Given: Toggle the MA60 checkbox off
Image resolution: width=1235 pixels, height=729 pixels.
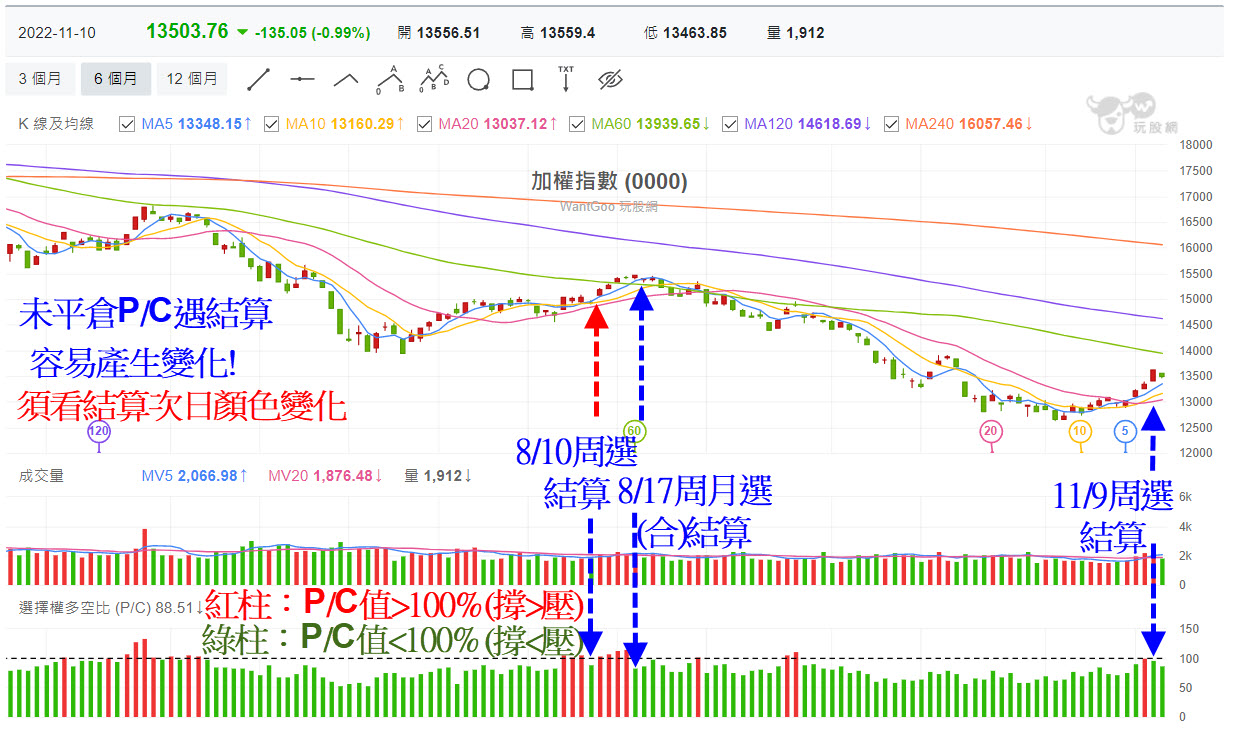Looking at the screenshot, I should pyautogui.click(x=575, y=124).
